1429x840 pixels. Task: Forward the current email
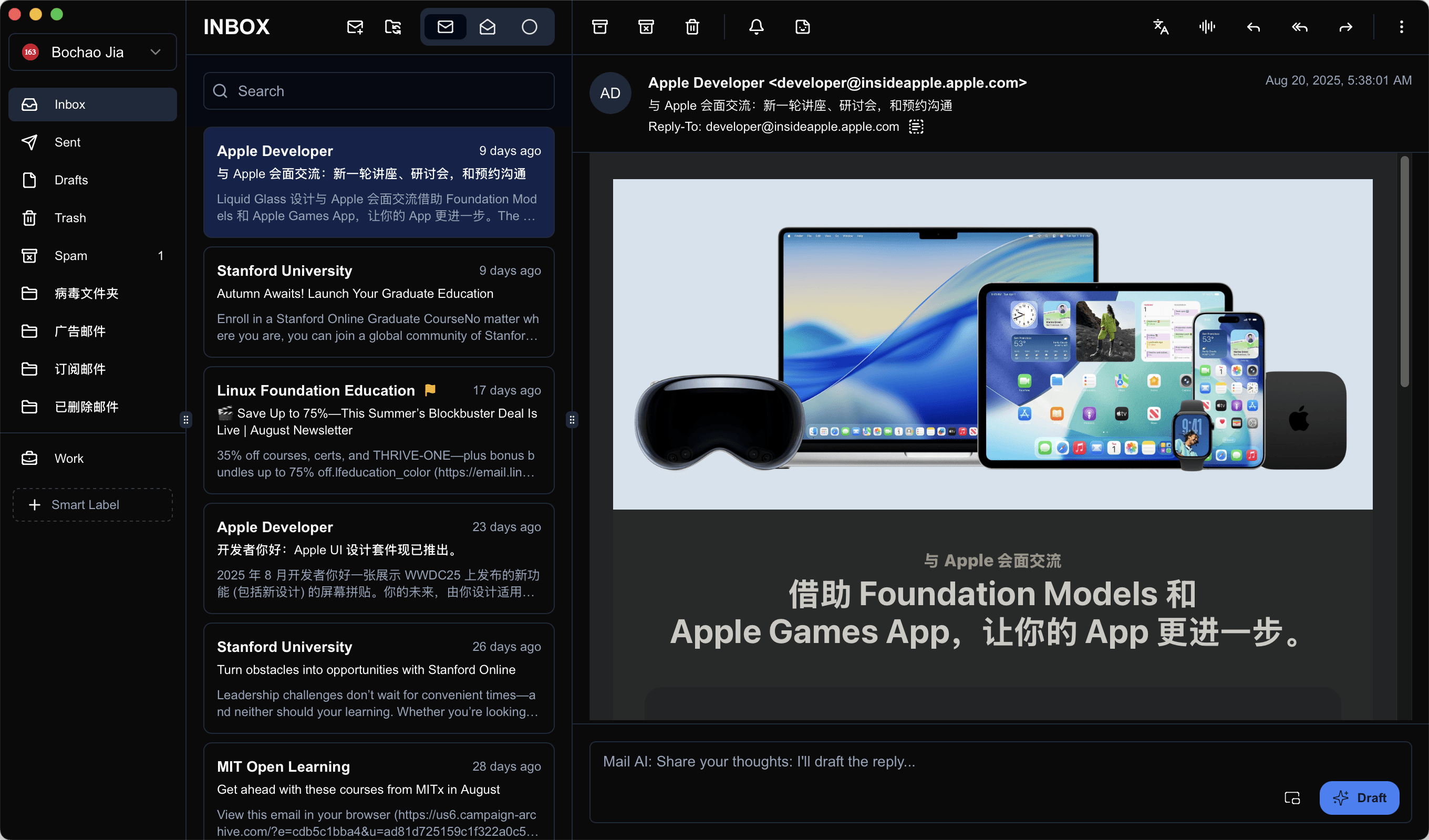(1346, 27)
